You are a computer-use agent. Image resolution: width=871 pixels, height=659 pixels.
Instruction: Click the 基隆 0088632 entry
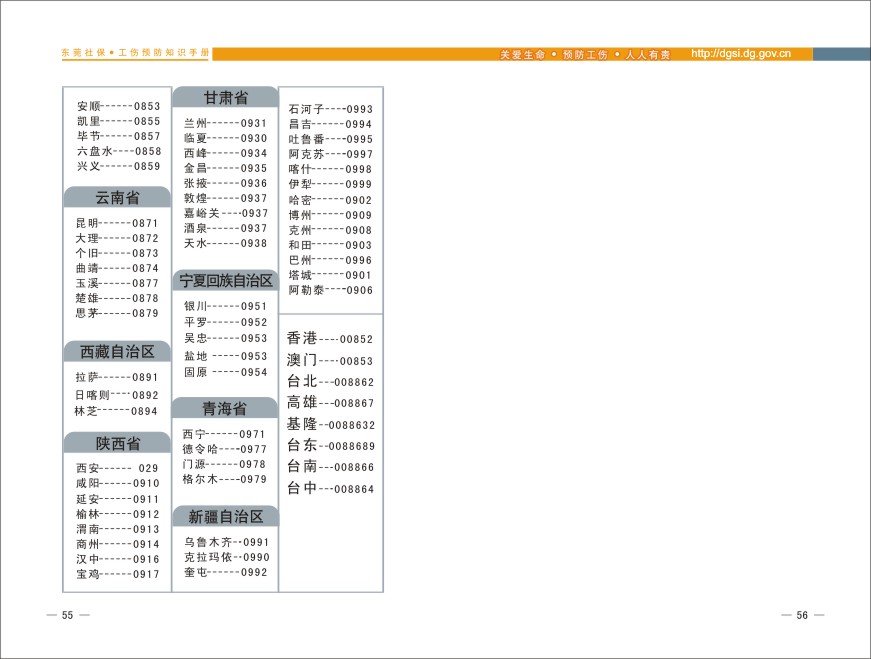331,425
